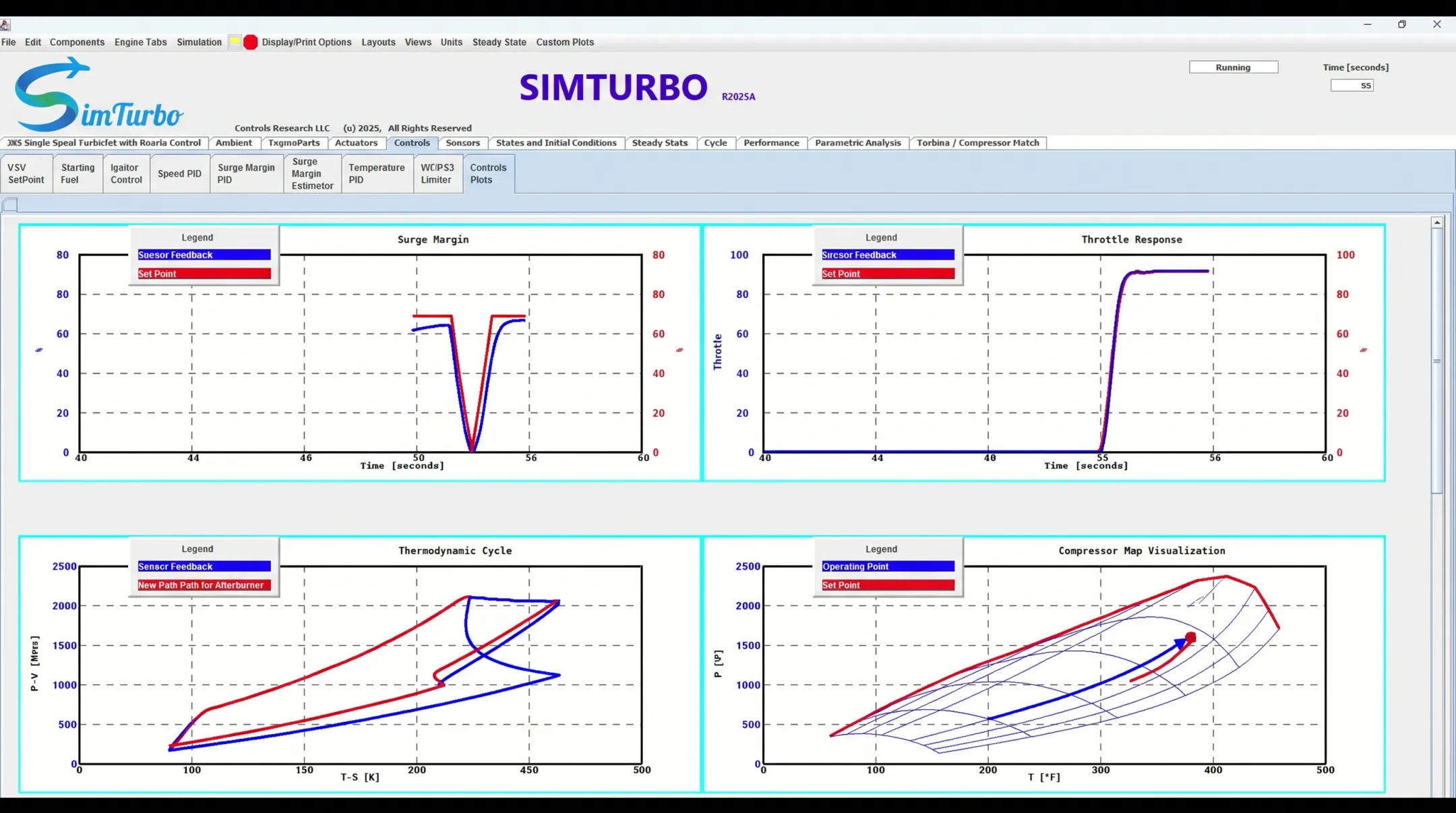Click the app icon in title bar
Image resolution: width=1456 pixels, height=813 pixels.
[5, 25]
